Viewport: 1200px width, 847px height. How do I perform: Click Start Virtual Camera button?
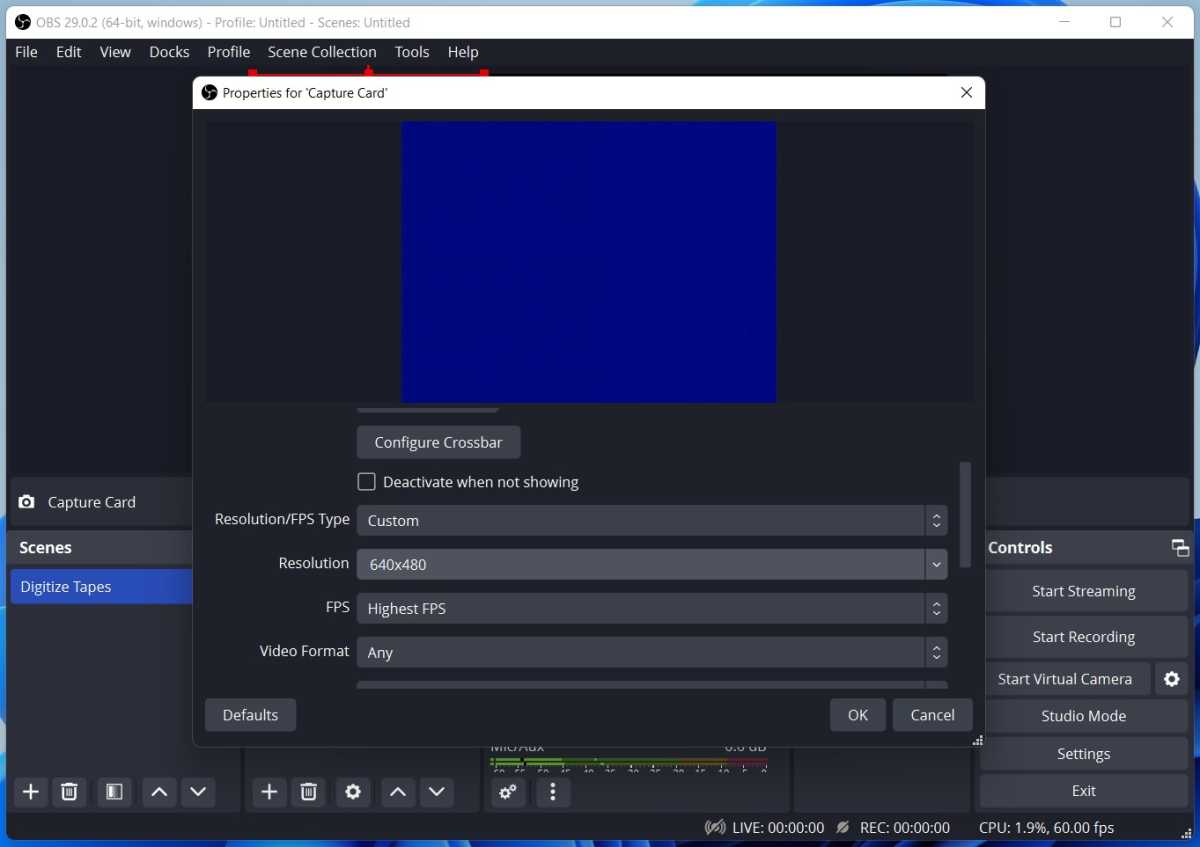[x=1065, y=679]
